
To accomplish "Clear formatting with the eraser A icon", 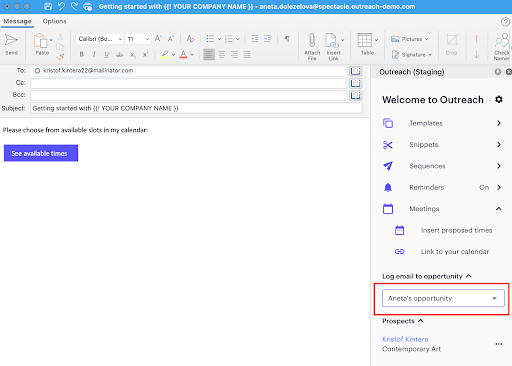I will point(190,39).
